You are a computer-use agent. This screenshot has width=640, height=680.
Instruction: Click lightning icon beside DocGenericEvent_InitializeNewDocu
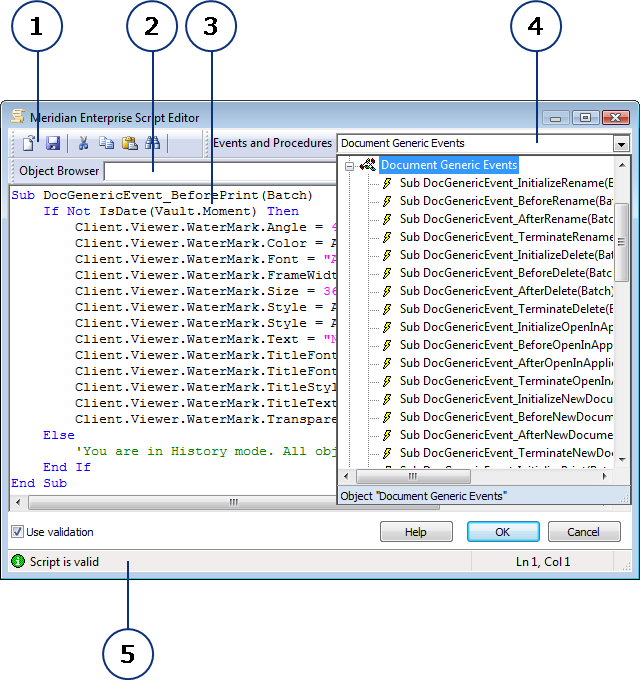tap(387, 399)
